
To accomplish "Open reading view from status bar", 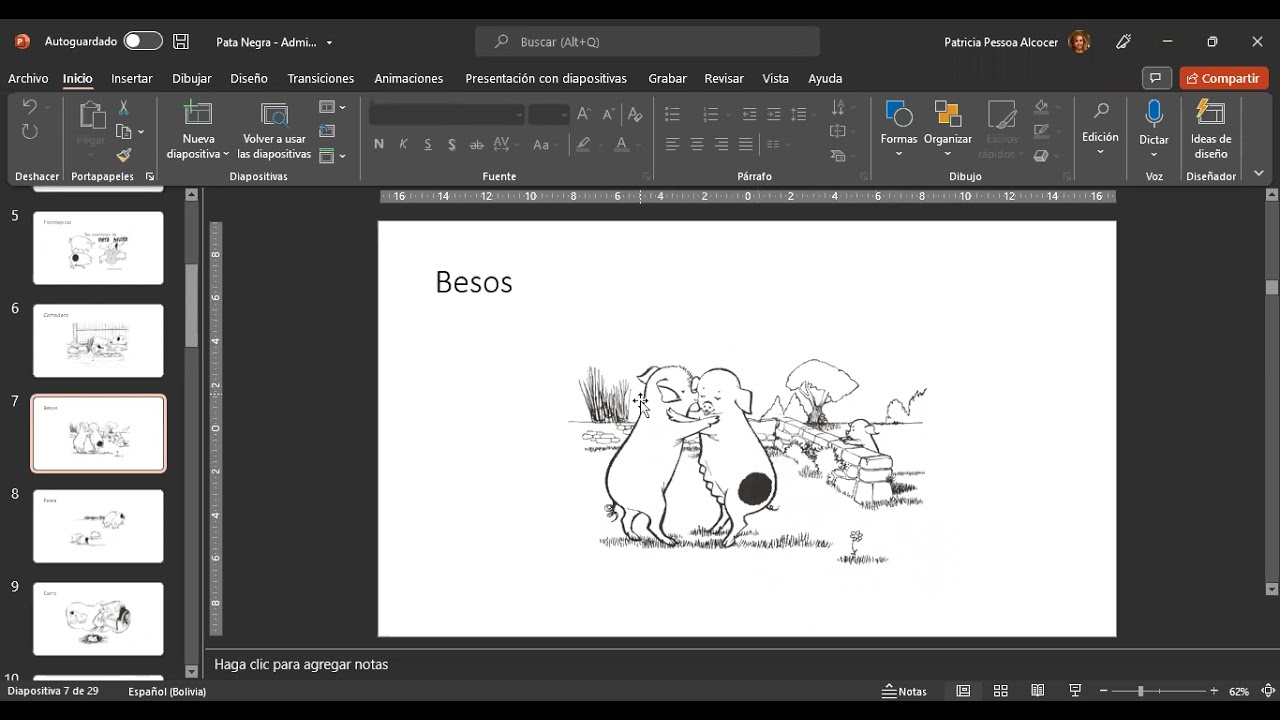I will tap(1038, 691).
